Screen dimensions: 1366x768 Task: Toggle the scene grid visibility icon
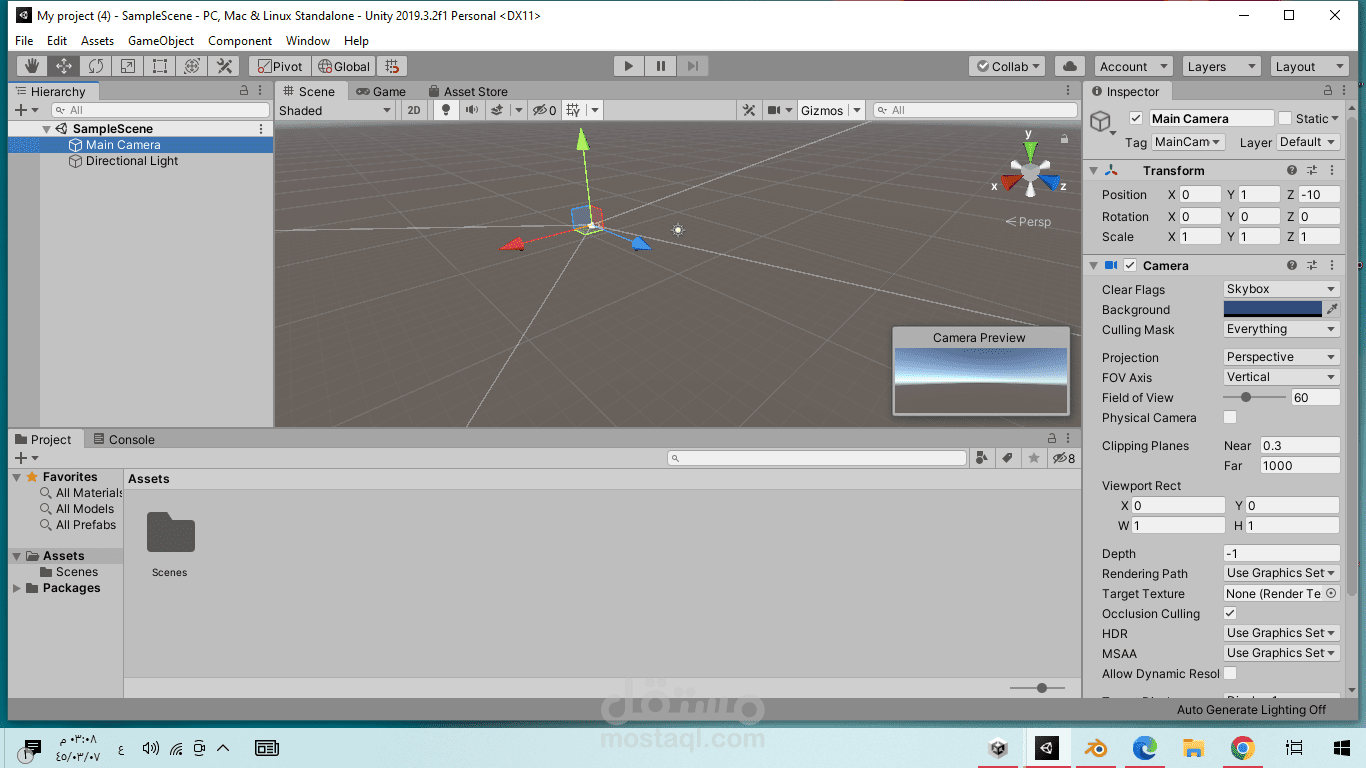pyautogui.click(x=573, y=110)
